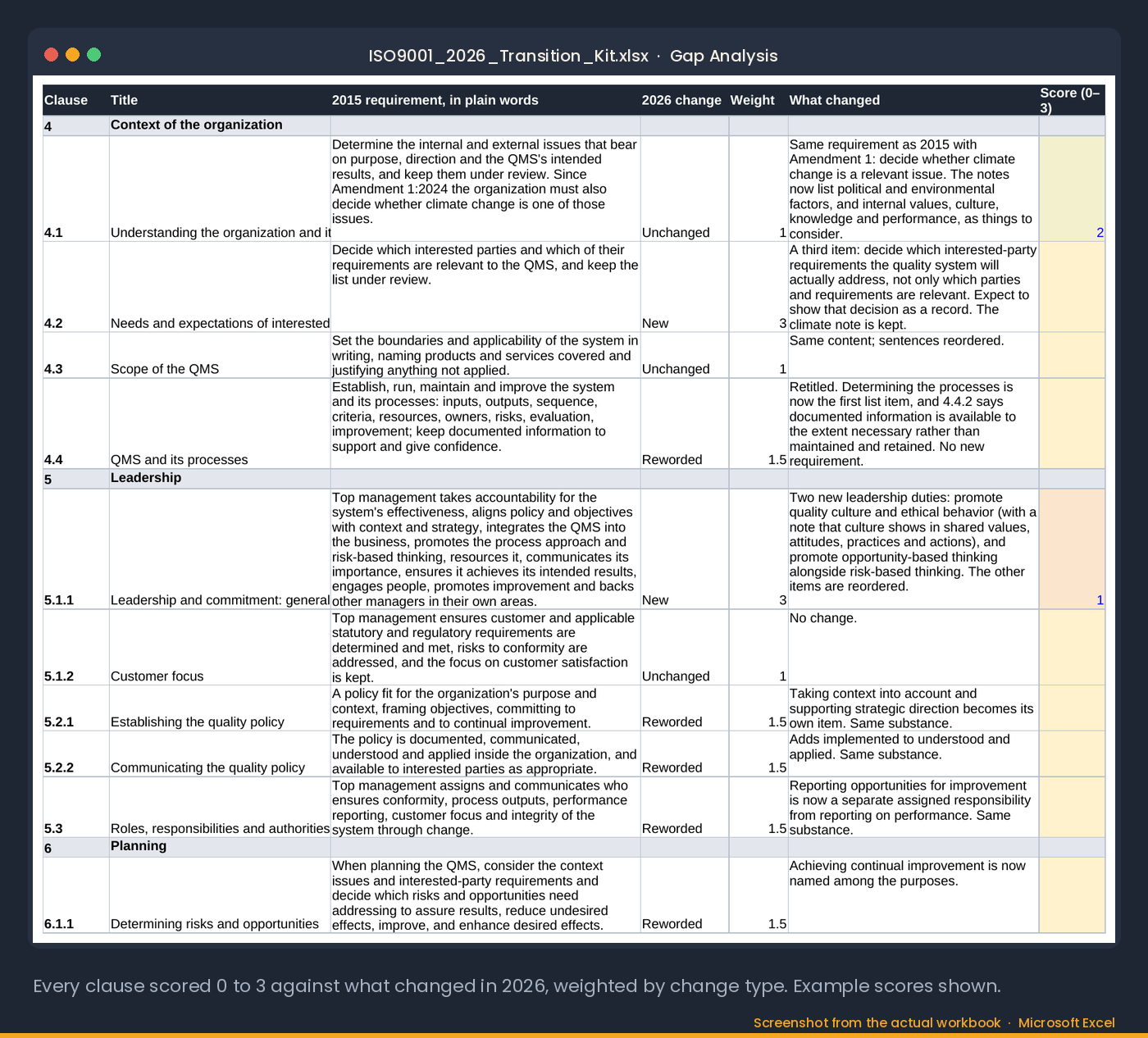Select the "New" change cell for clause 5.1.1
Screen dimensions: 1148x1038
click(x=685, y=549)
